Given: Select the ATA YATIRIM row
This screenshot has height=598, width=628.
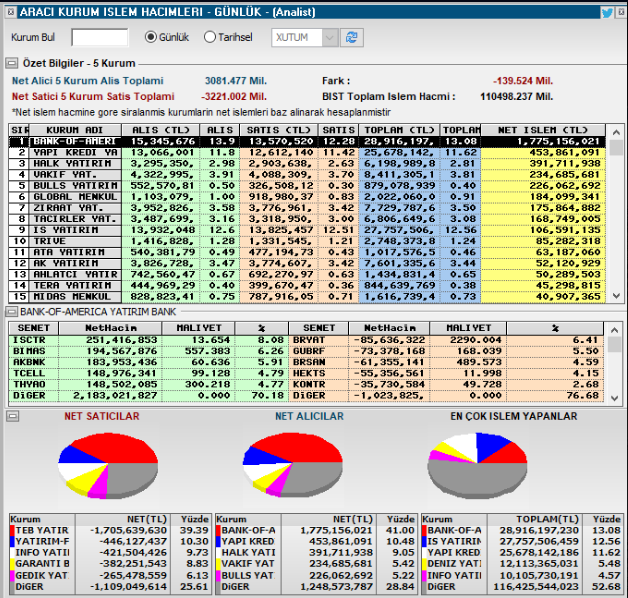Looking at the screenshot, I should pos(307,252).
